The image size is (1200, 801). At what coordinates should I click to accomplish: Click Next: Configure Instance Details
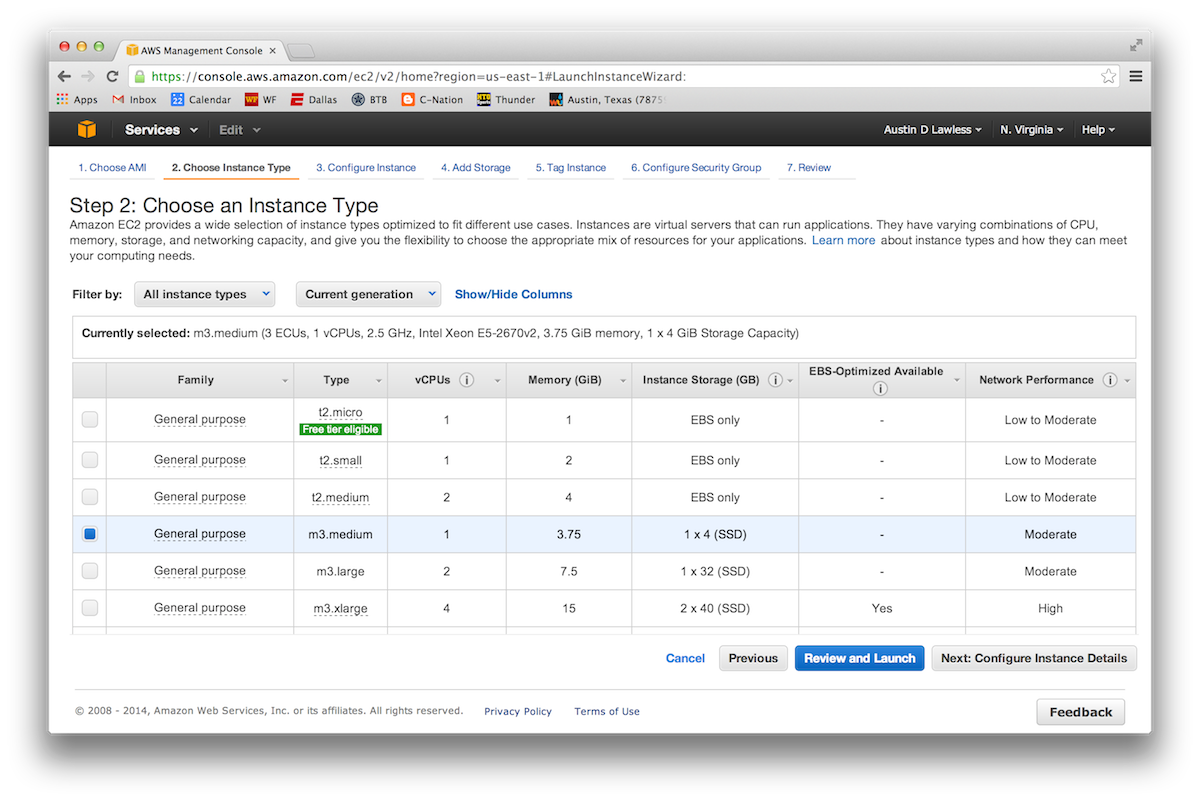click(1034, 658)
